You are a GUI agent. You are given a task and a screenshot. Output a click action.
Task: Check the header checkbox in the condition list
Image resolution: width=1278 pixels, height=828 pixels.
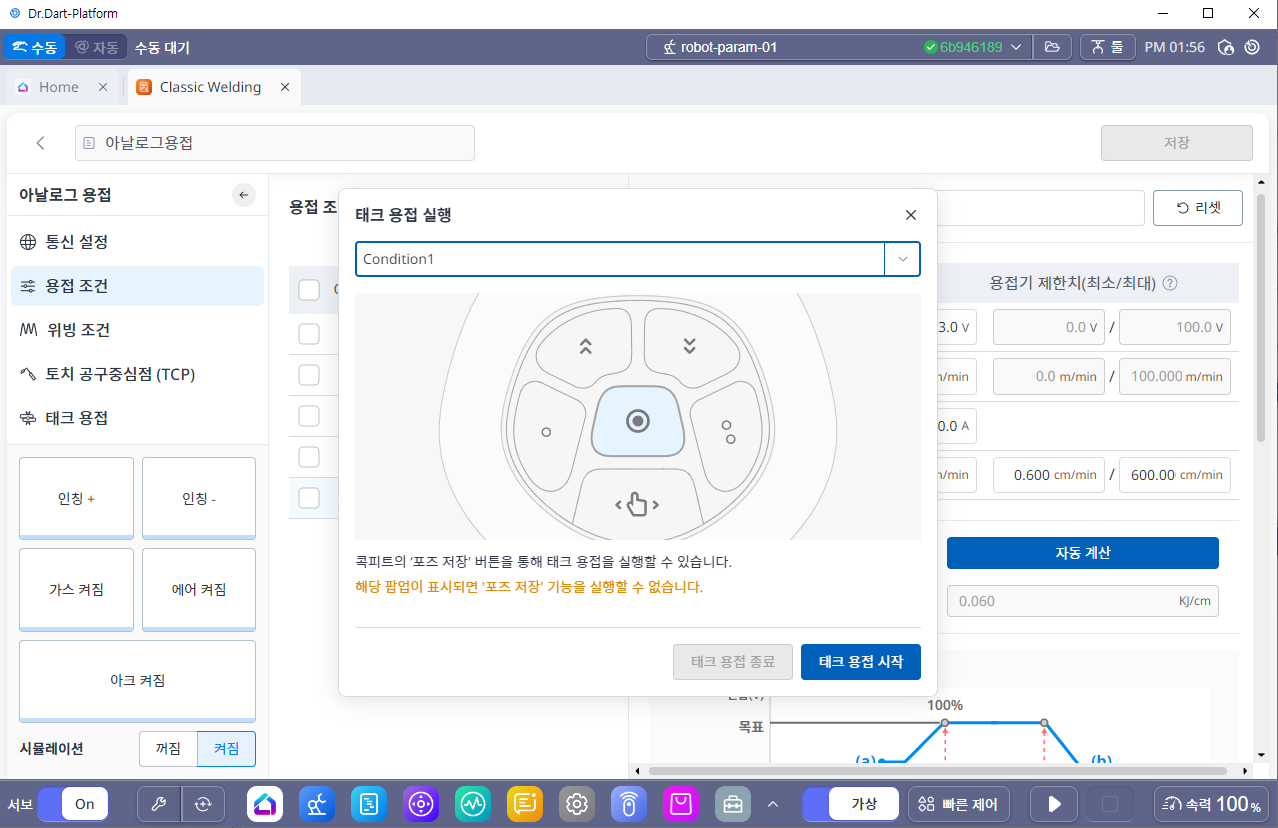tap(309, 290)
